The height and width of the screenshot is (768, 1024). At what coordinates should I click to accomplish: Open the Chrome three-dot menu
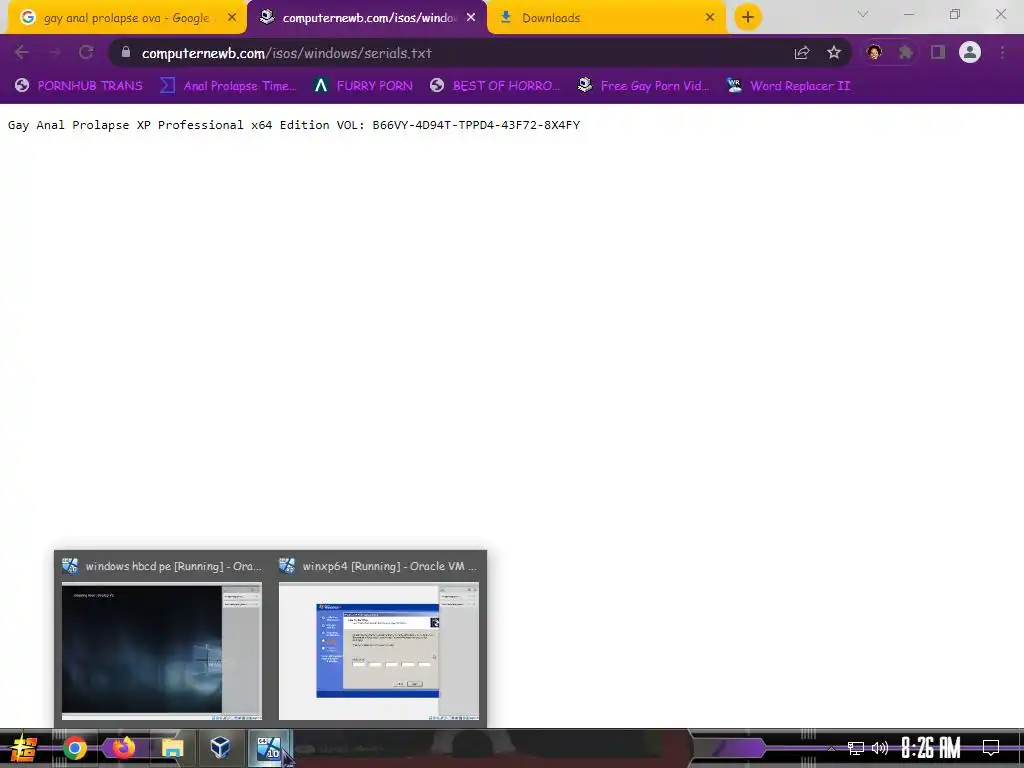[1002, 53]
